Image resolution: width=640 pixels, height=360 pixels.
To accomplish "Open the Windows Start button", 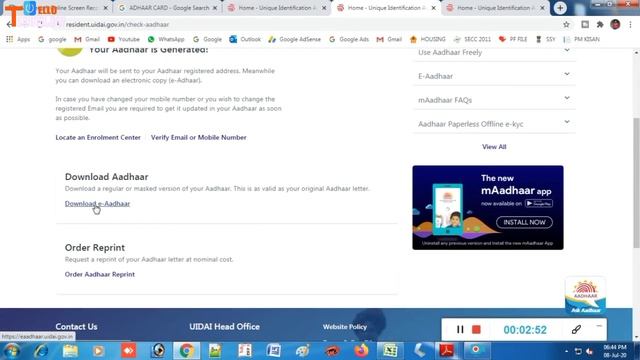I will point(11,351).
